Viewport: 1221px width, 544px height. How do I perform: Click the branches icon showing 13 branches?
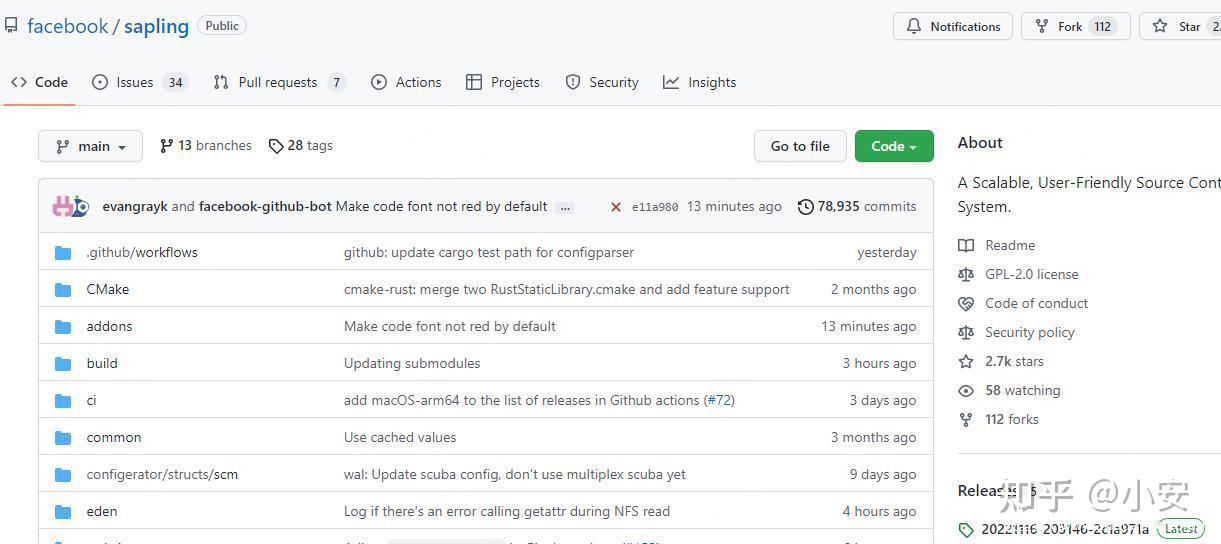pyautogui.click(x=167, y=146)
